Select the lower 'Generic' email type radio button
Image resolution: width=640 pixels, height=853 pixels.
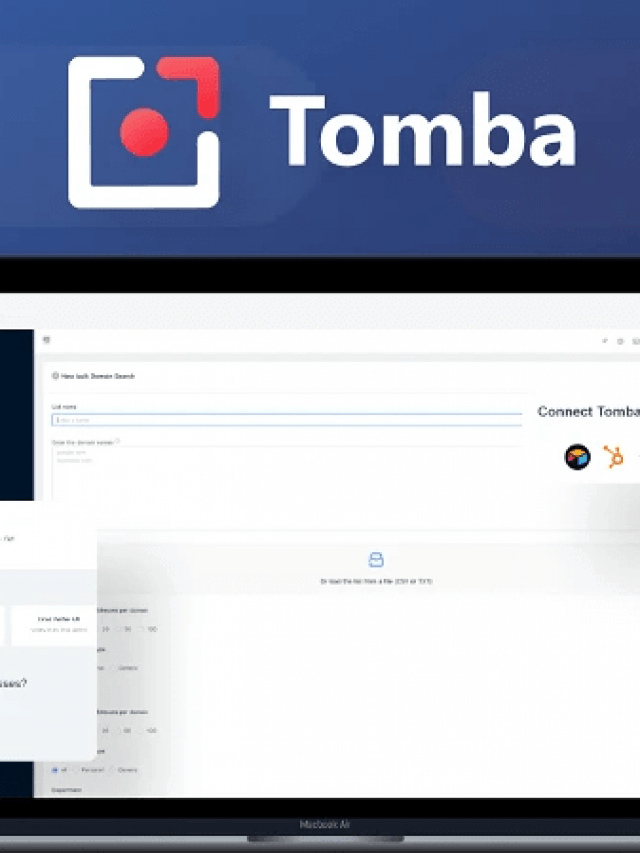tap(113, 770)
